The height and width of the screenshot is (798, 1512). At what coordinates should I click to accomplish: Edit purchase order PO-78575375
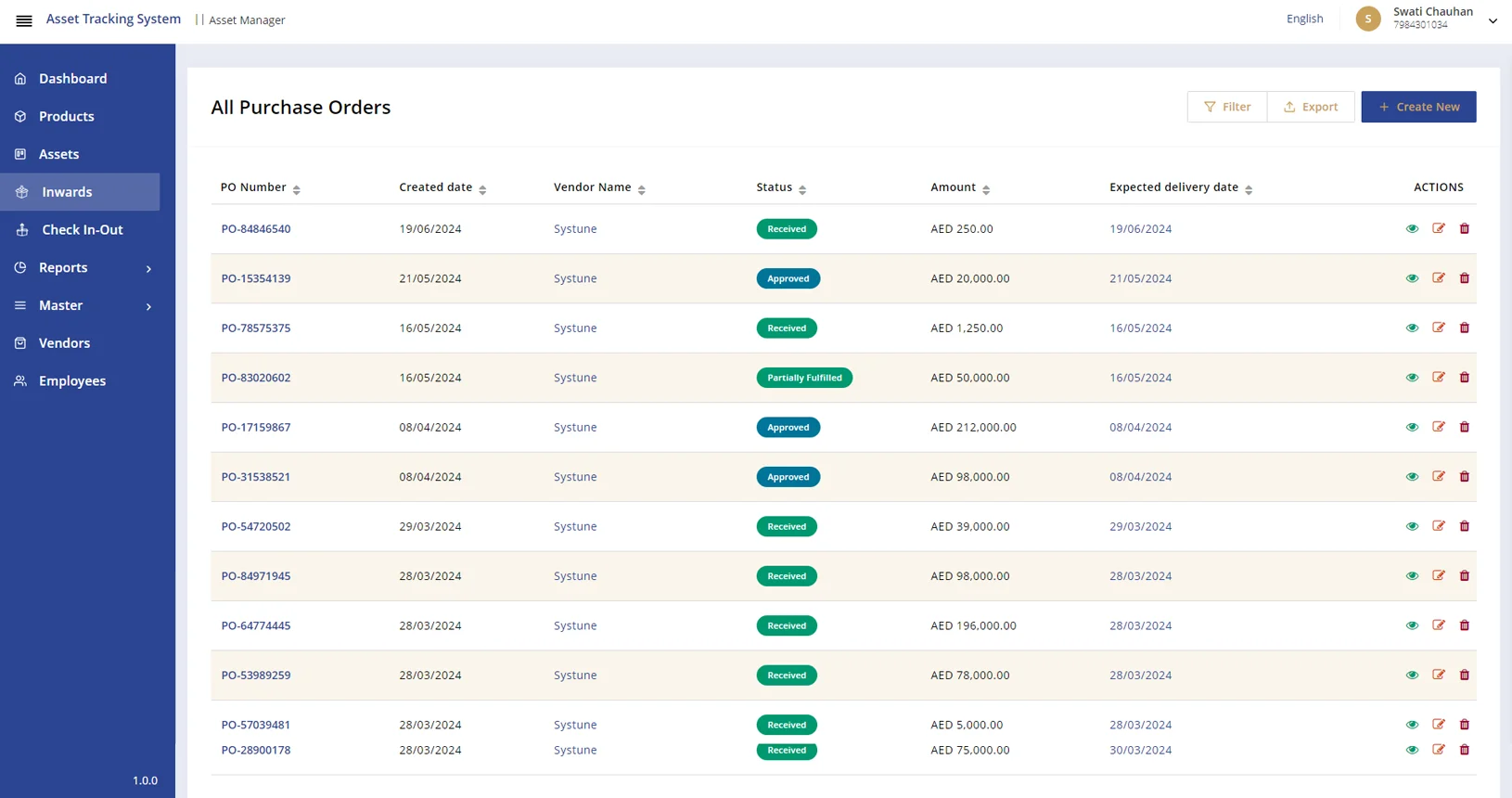tap(1439, 328)
